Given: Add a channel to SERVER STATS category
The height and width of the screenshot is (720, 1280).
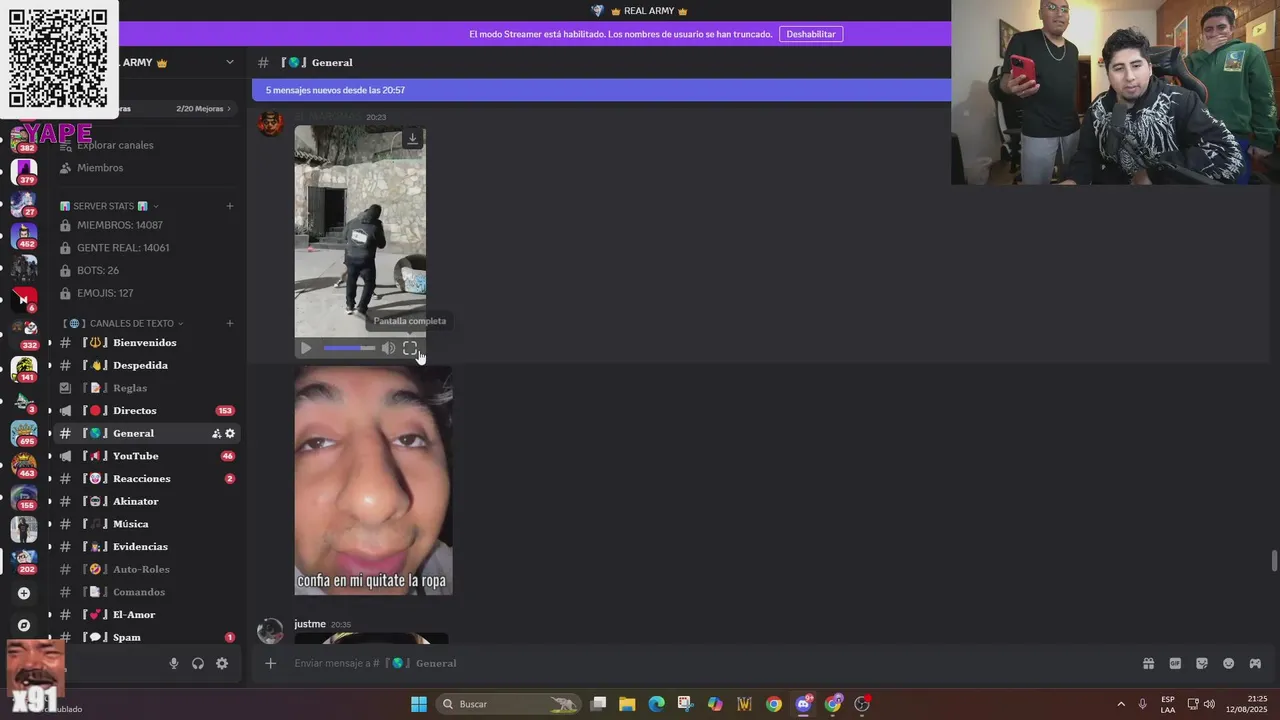Looking at the screenshot, I should tap(229, 206).
